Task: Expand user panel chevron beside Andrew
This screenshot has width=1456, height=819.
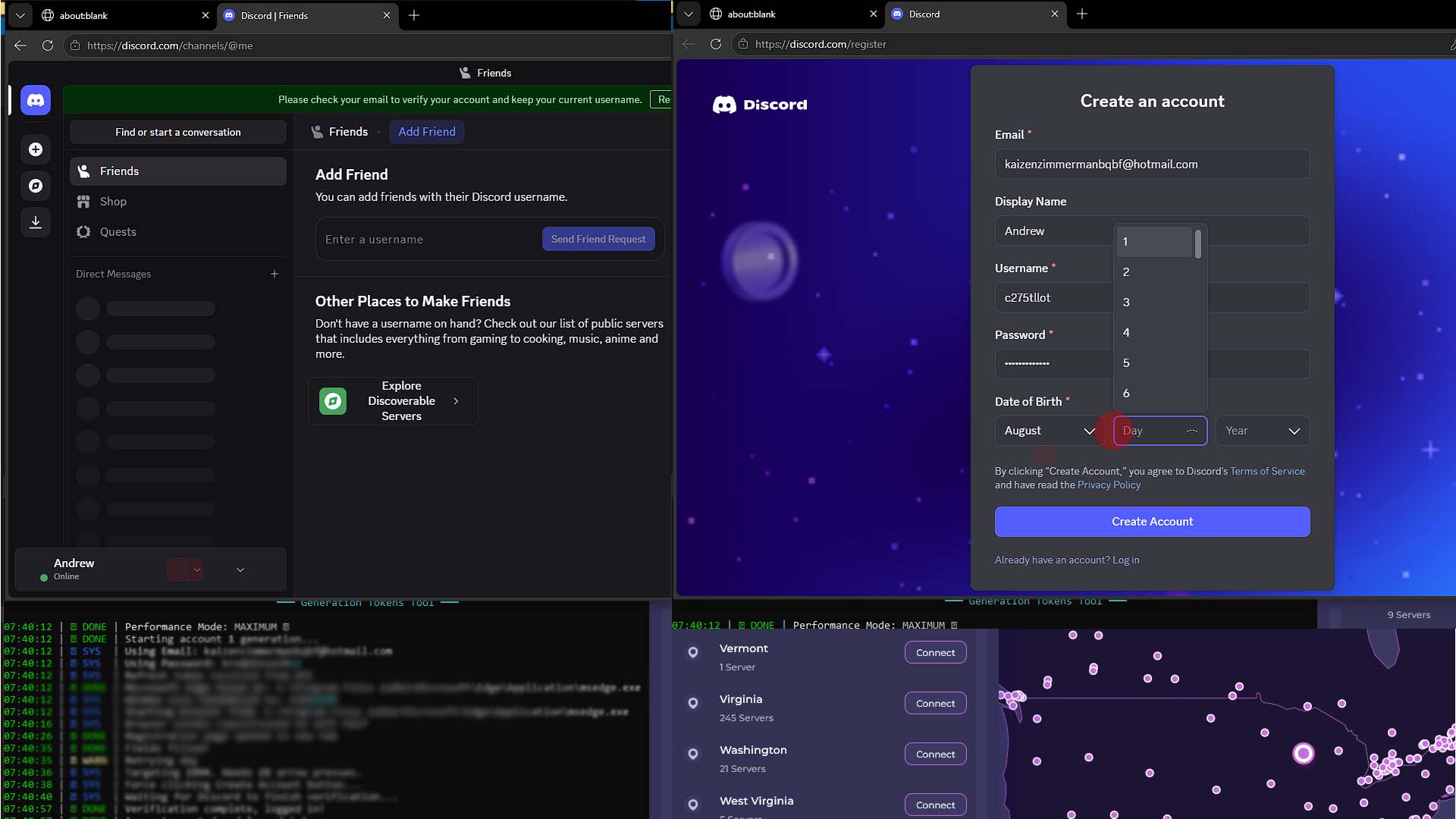Action: pyautogui.click(x=240, y=570)
